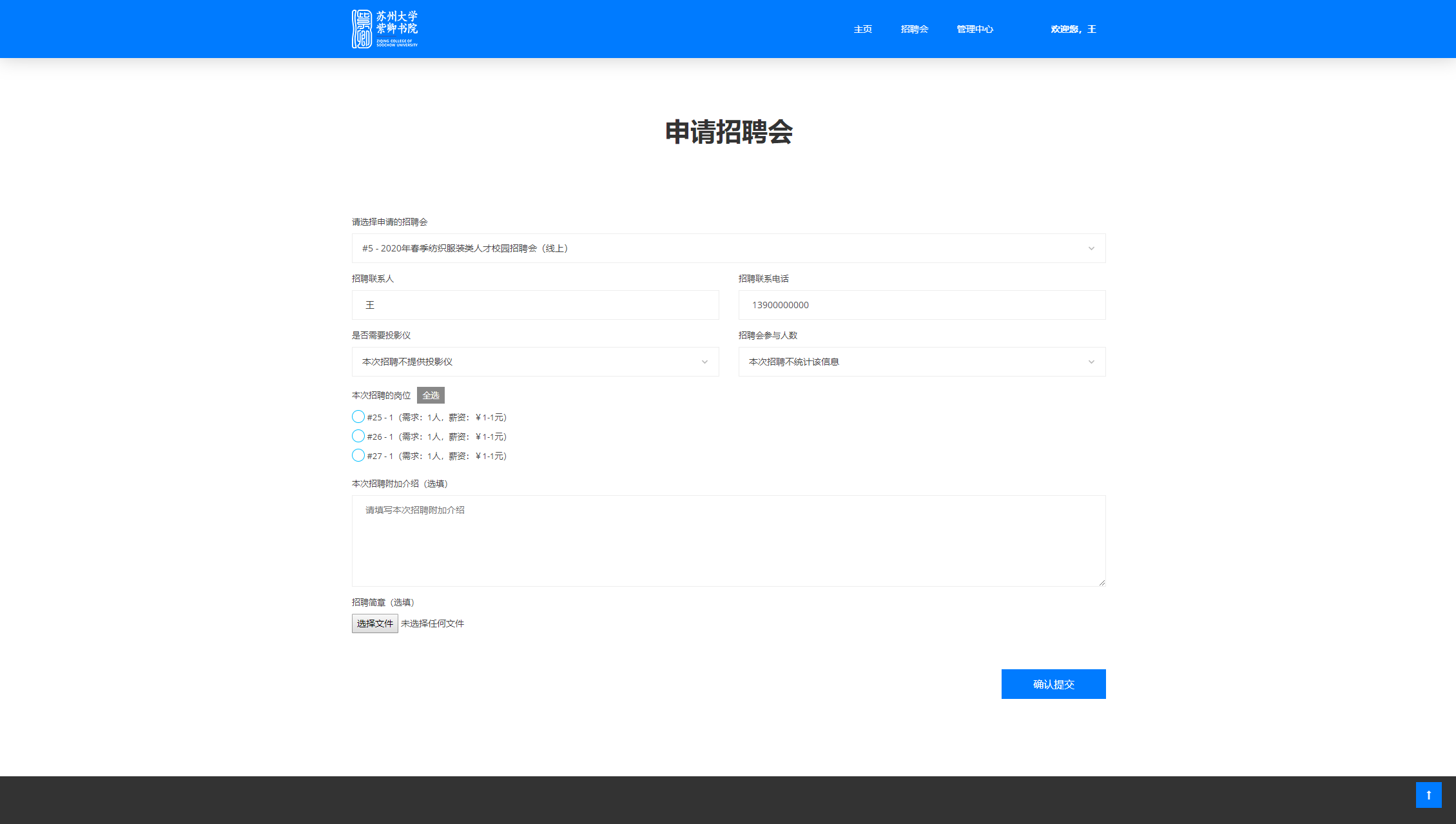Click the 全选 select-all button

pos(431,395)
